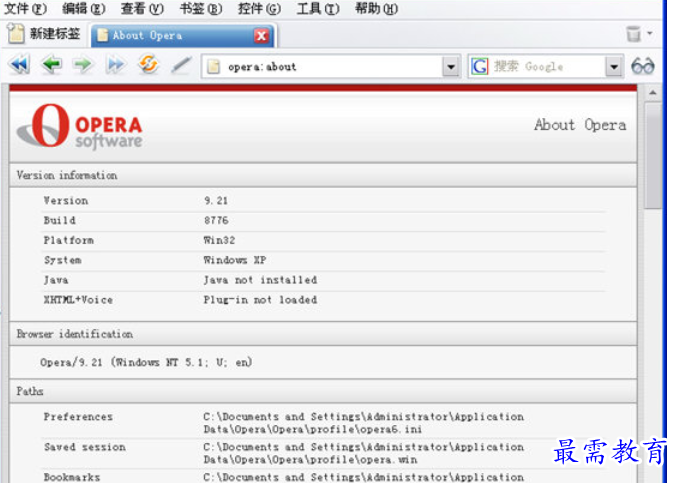This screenshot has height=483, width=675.
Task: Click the page icon in address field
Action: (213, 67)
